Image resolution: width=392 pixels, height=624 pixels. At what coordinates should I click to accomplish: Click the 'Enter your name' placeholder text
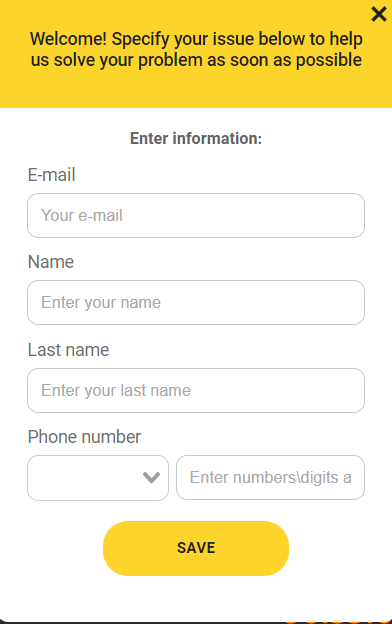point(101,303)
